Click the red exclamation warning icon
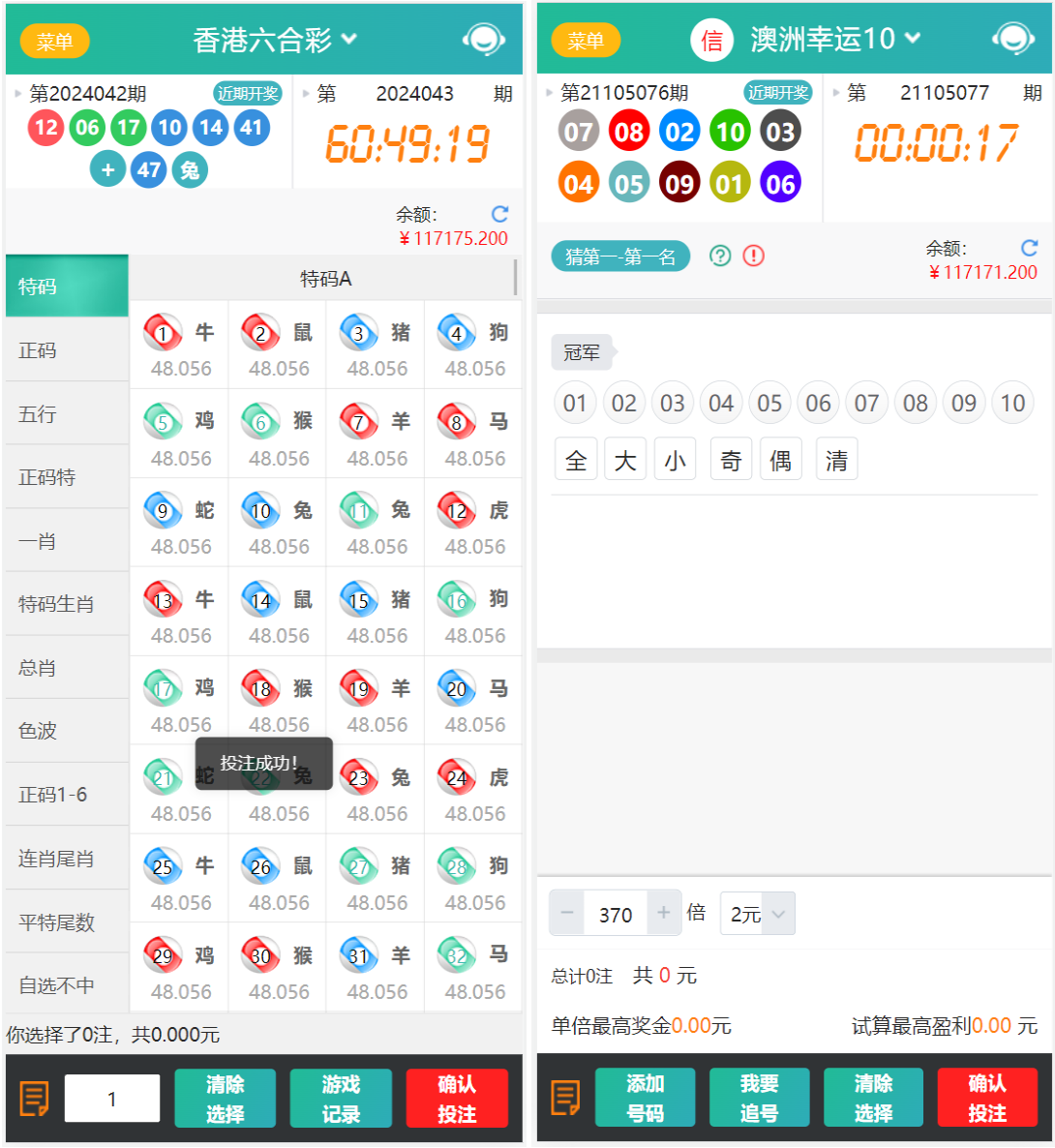This screenshot has width=1055, height=1148. (x=753, y=256)
